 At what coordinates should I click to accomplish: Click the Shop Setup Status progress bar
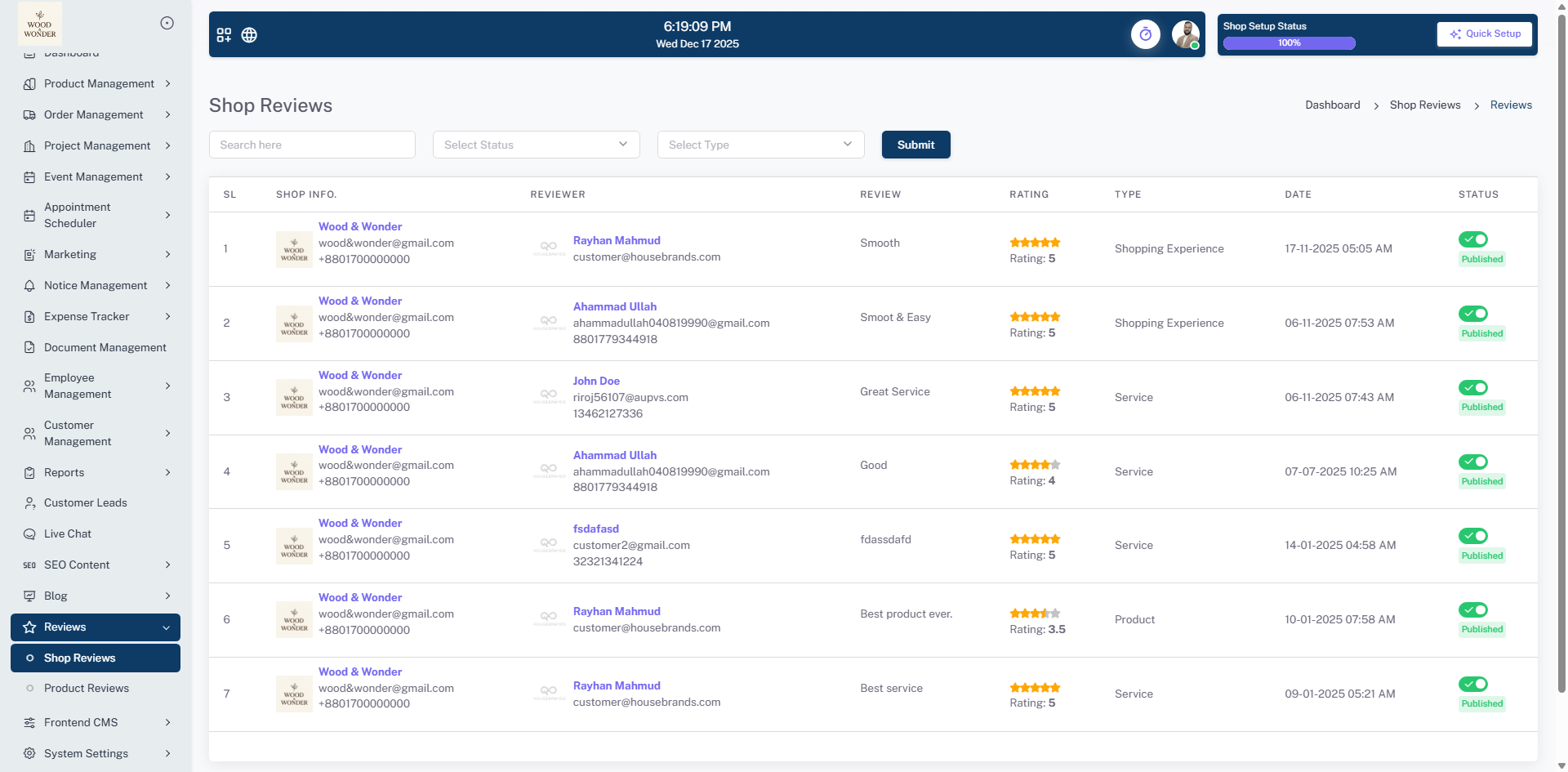[1289, 43]
